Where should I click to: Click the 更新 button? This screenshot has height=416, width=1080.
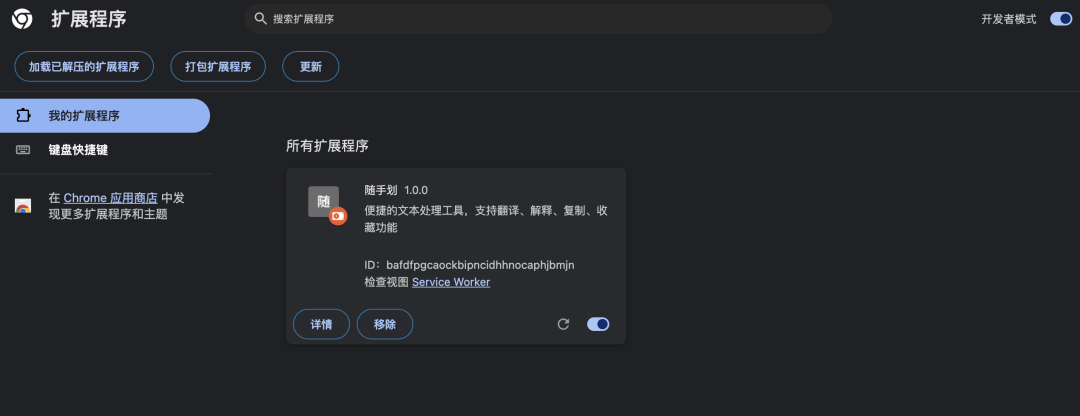coord(311,67)
